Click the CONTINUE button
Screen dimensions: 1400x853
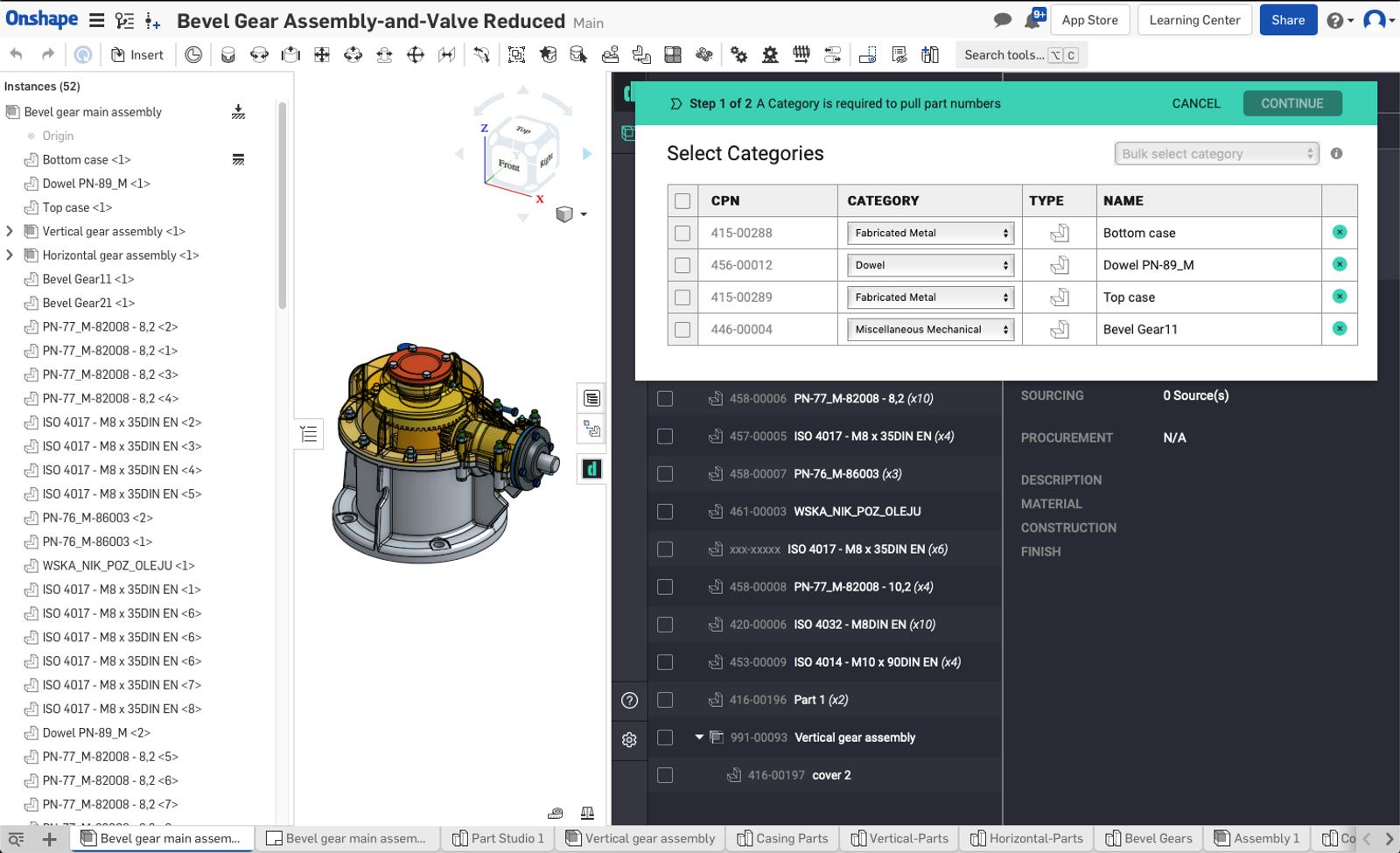coord(1291,103)
